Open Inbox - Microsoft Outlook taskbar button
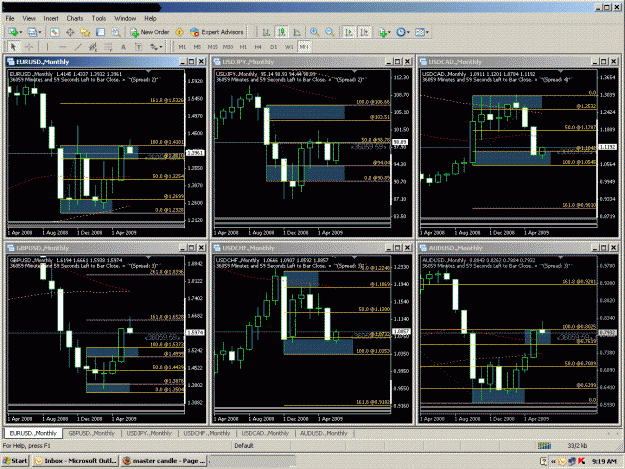 click(76, 461)
